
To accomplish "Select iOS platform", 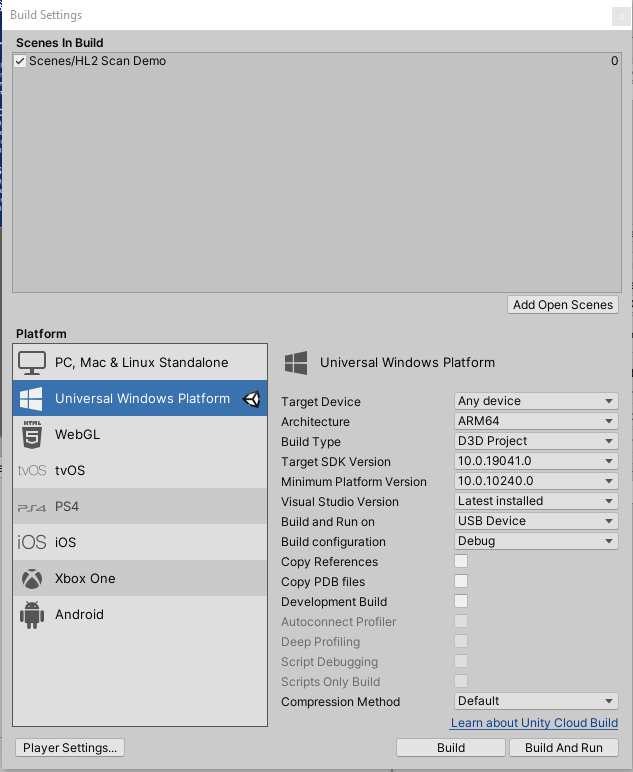I will [140, 542].
